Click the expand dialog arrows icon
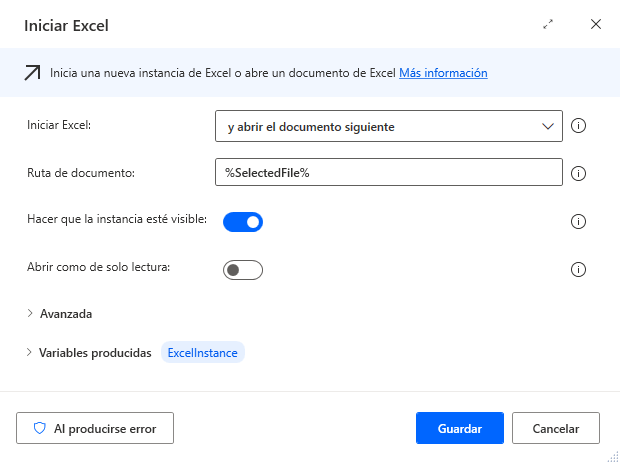Image resolution: width=620 pixels, height=464 pixels. point(548,25)
